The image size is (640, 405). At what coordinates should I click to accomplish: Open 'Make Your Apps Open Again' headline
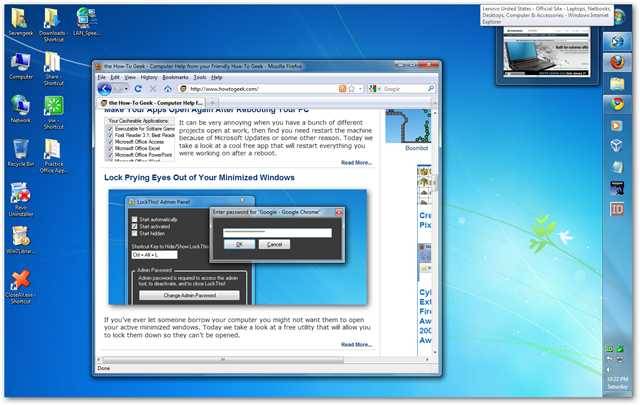(207, 110)
